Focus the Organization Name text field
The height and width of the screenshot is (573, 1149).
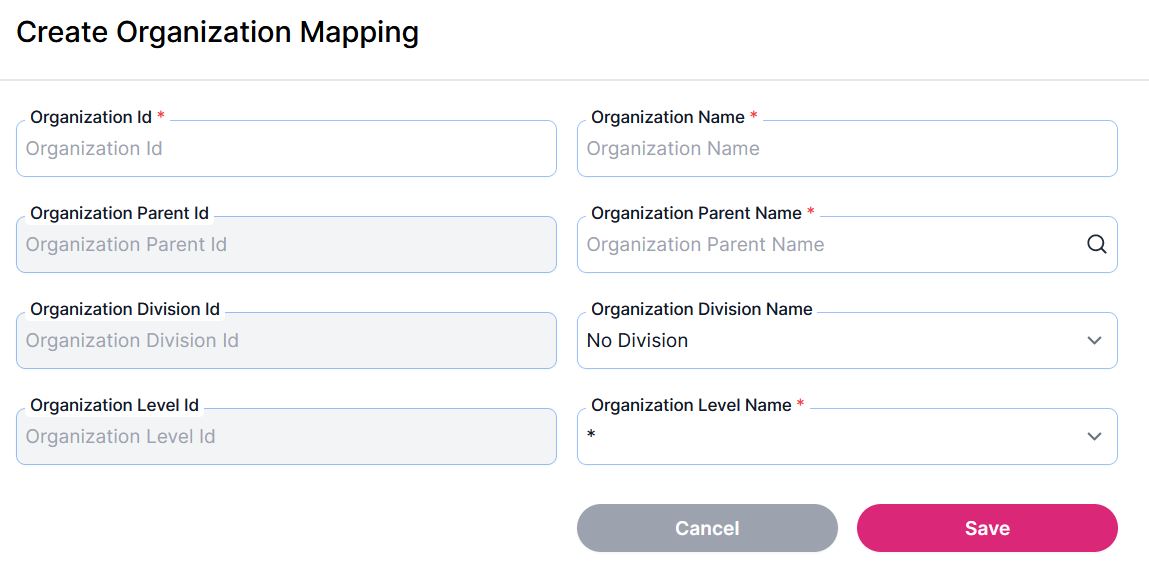tap(846, 149)
